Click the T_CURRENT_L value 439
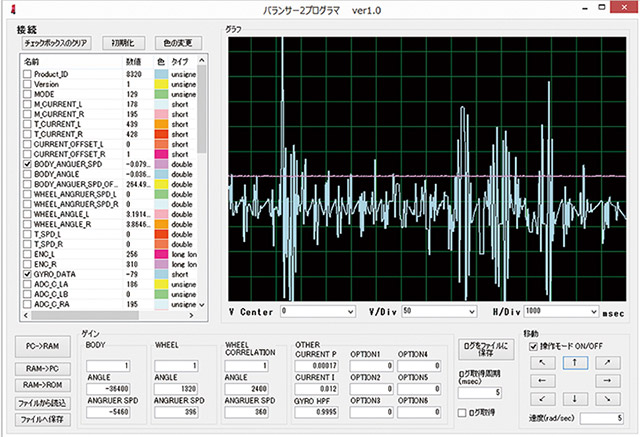This screenshot has height=437, width=640. pyautogui.click(x=132, y=124)
